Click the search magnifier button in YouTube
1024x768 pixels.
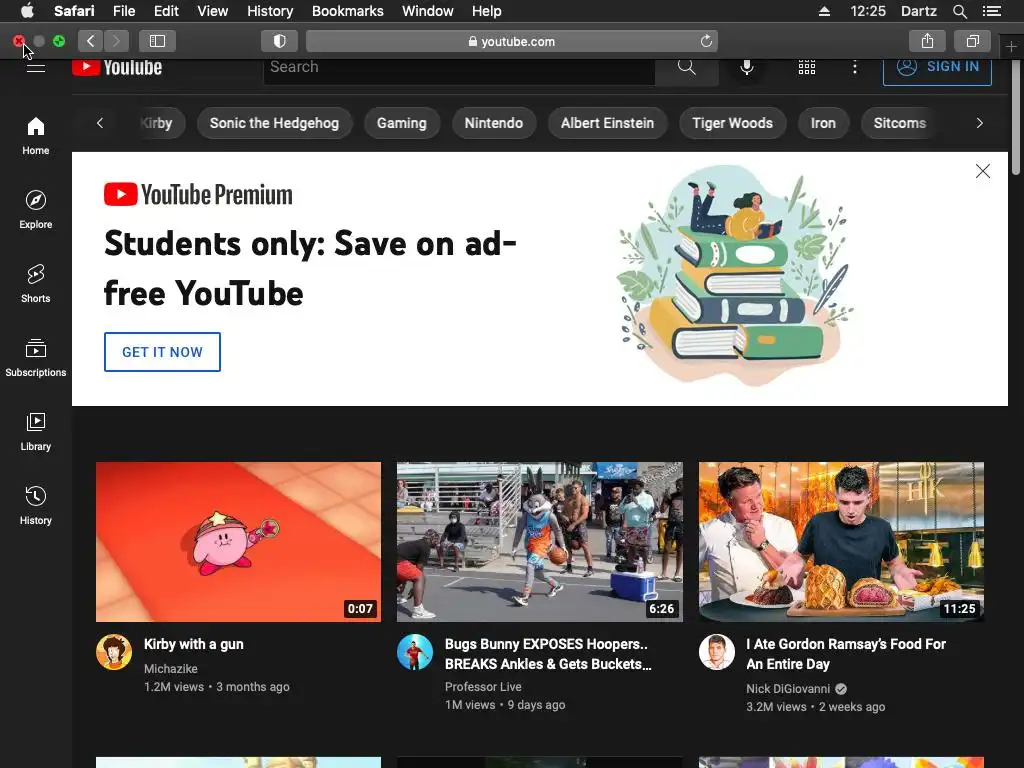click(686, 67)
